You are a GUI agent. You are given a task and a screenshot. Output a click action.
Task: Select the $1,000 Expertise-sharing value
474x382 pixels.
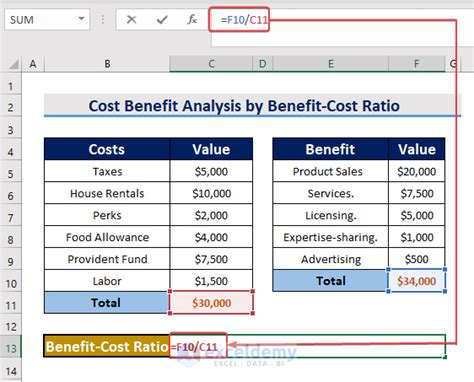[x=417, y=237]
